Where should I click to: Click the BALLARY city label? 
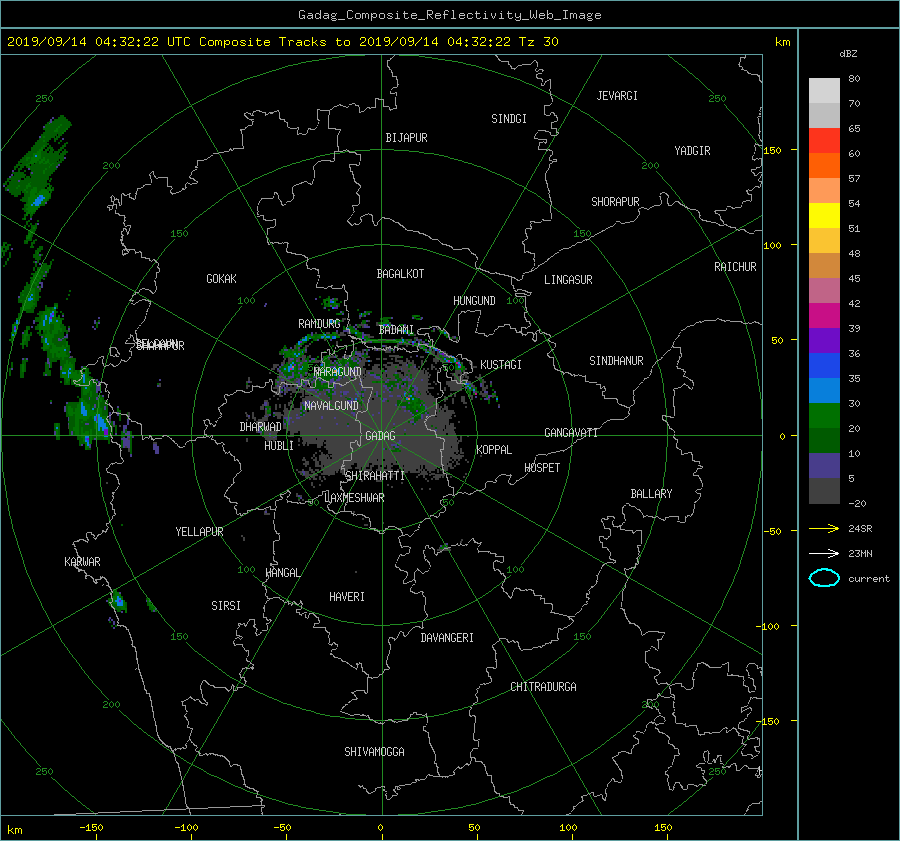651,494
